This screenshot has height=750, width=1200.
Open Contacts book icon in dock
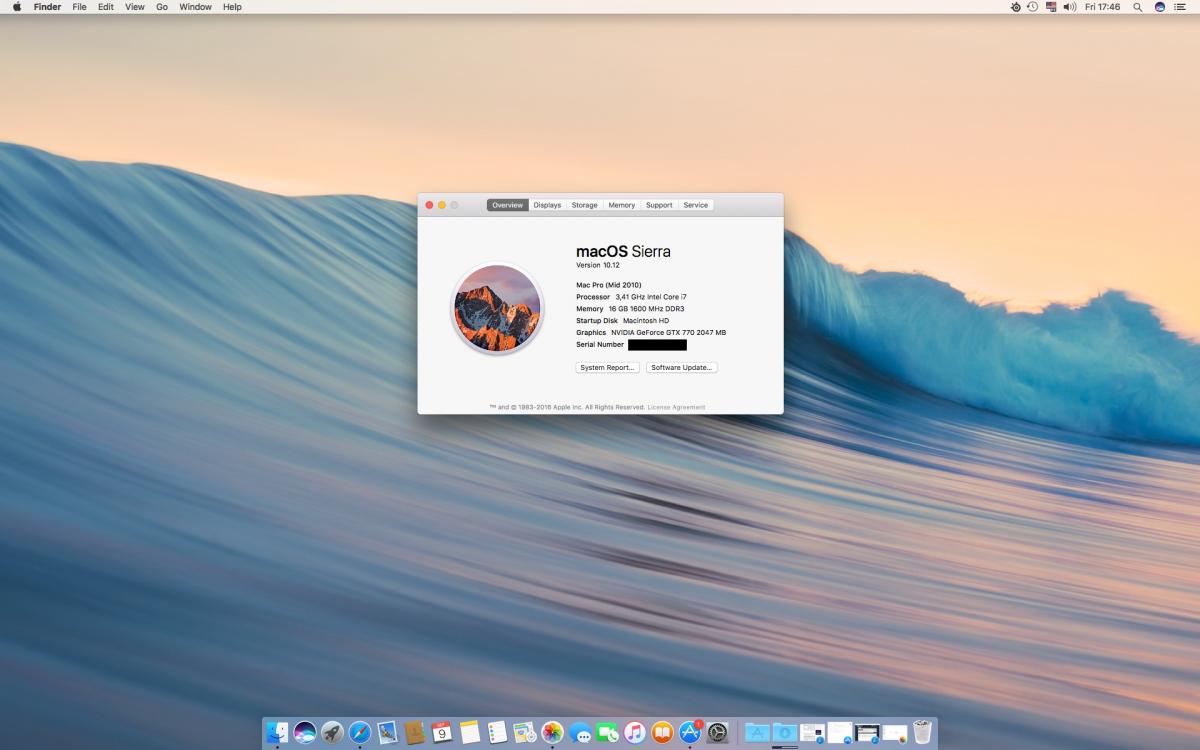[415, 733]
